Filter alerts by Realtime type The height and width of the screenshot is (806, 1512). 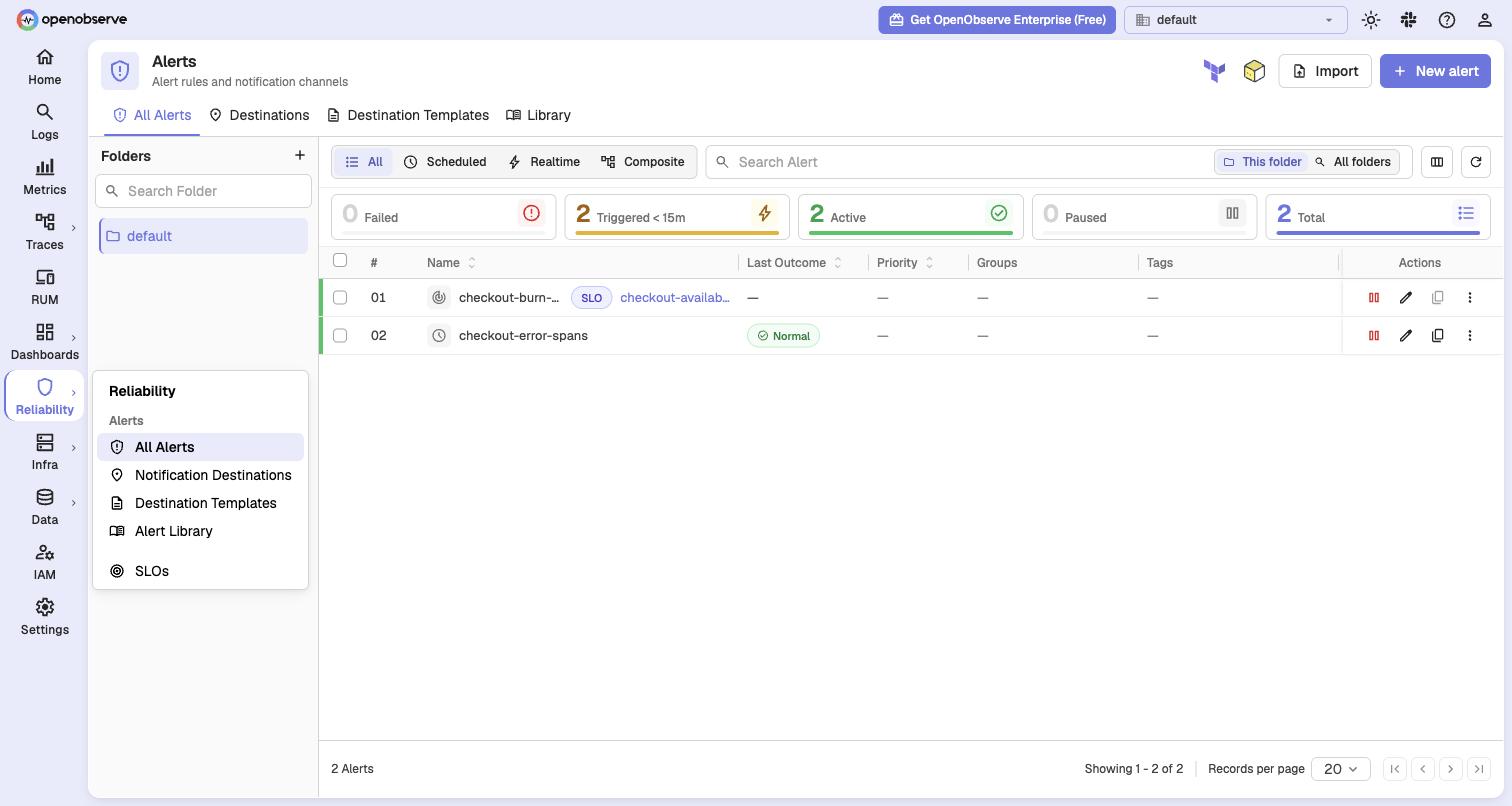(x=544, y=162)
